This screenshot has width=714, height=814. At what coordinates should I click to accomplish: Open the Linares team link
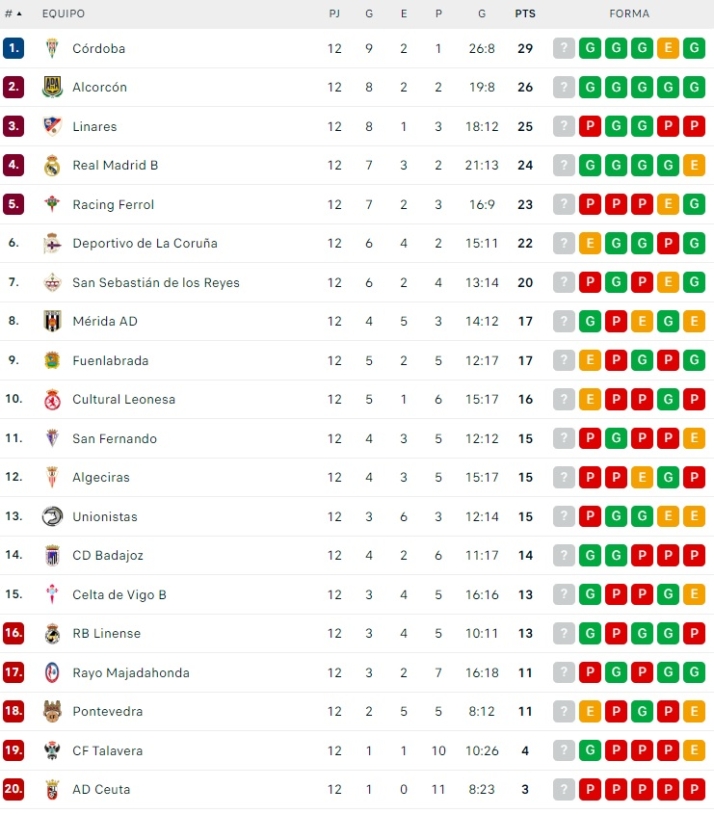94,126
